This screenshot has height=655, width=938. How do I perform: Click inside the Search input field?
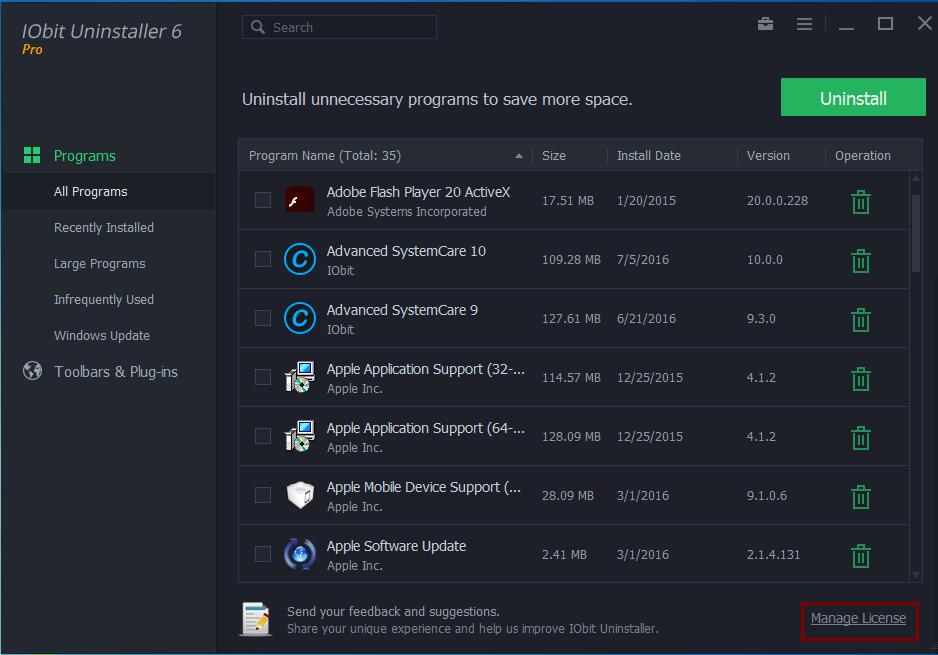[339, 27]
